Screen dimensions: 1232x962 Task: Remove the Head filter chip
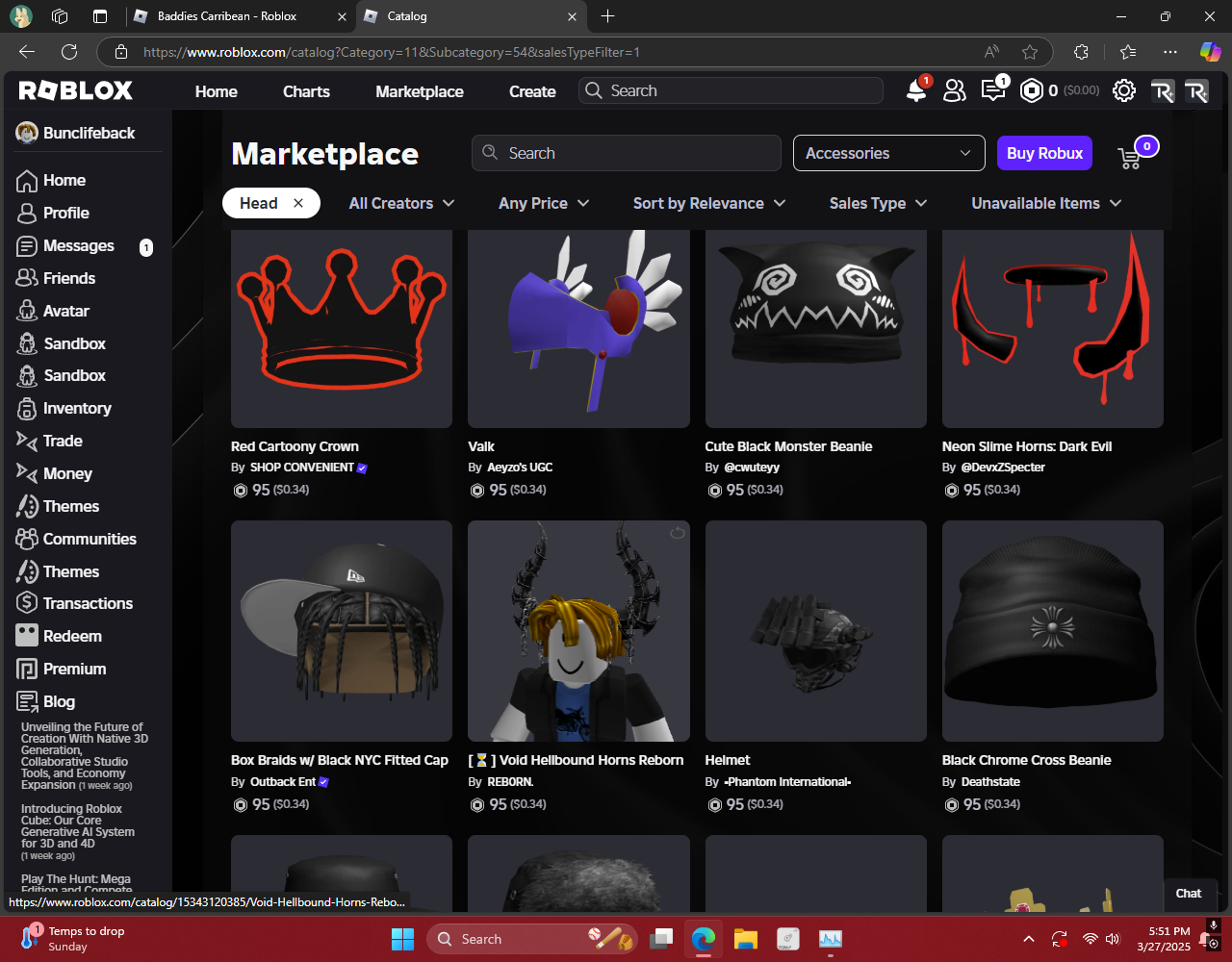pyautogui.click(x=298, y=203)
